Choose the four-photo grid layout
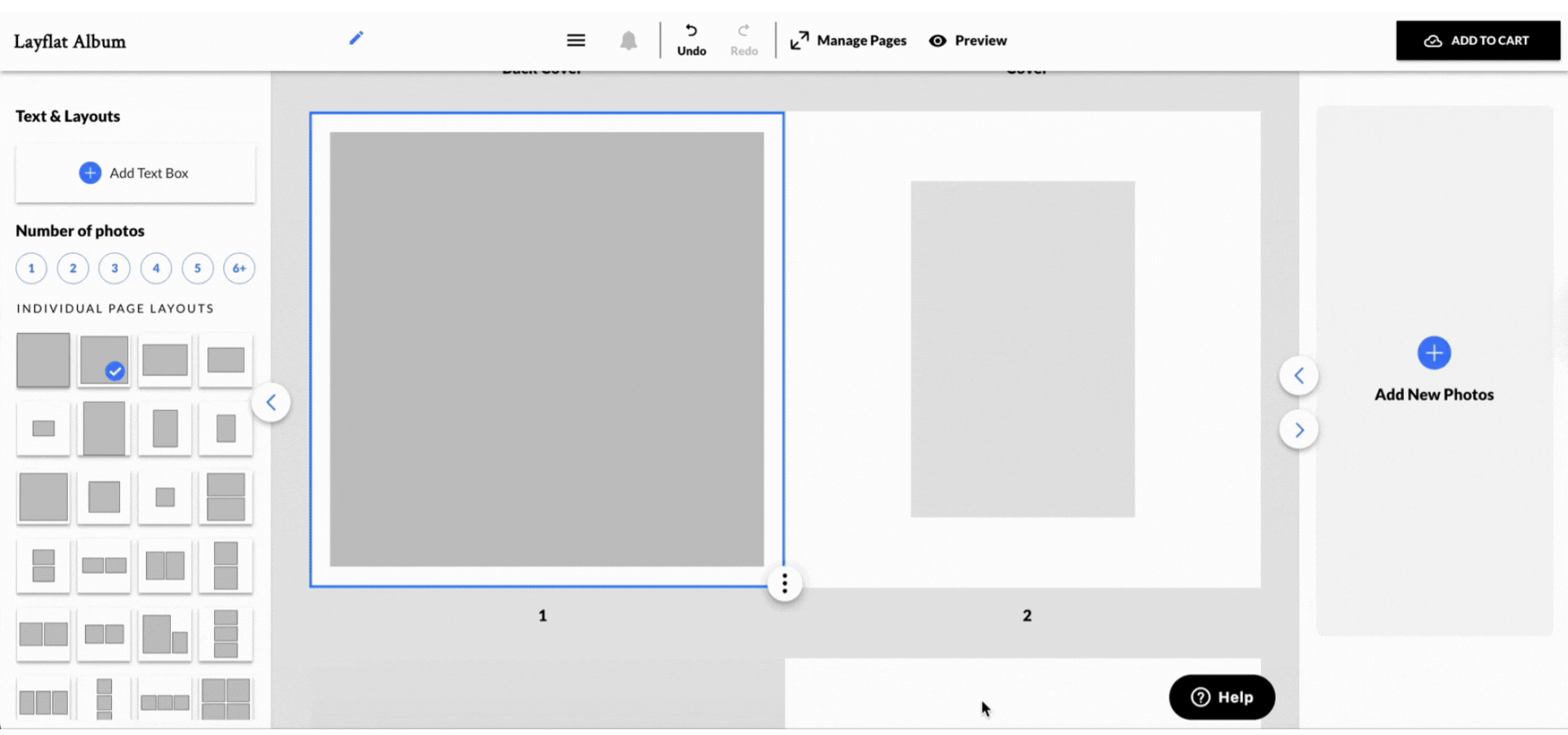Viewport: 1568px width, 735px height. (x=225, y=698)
